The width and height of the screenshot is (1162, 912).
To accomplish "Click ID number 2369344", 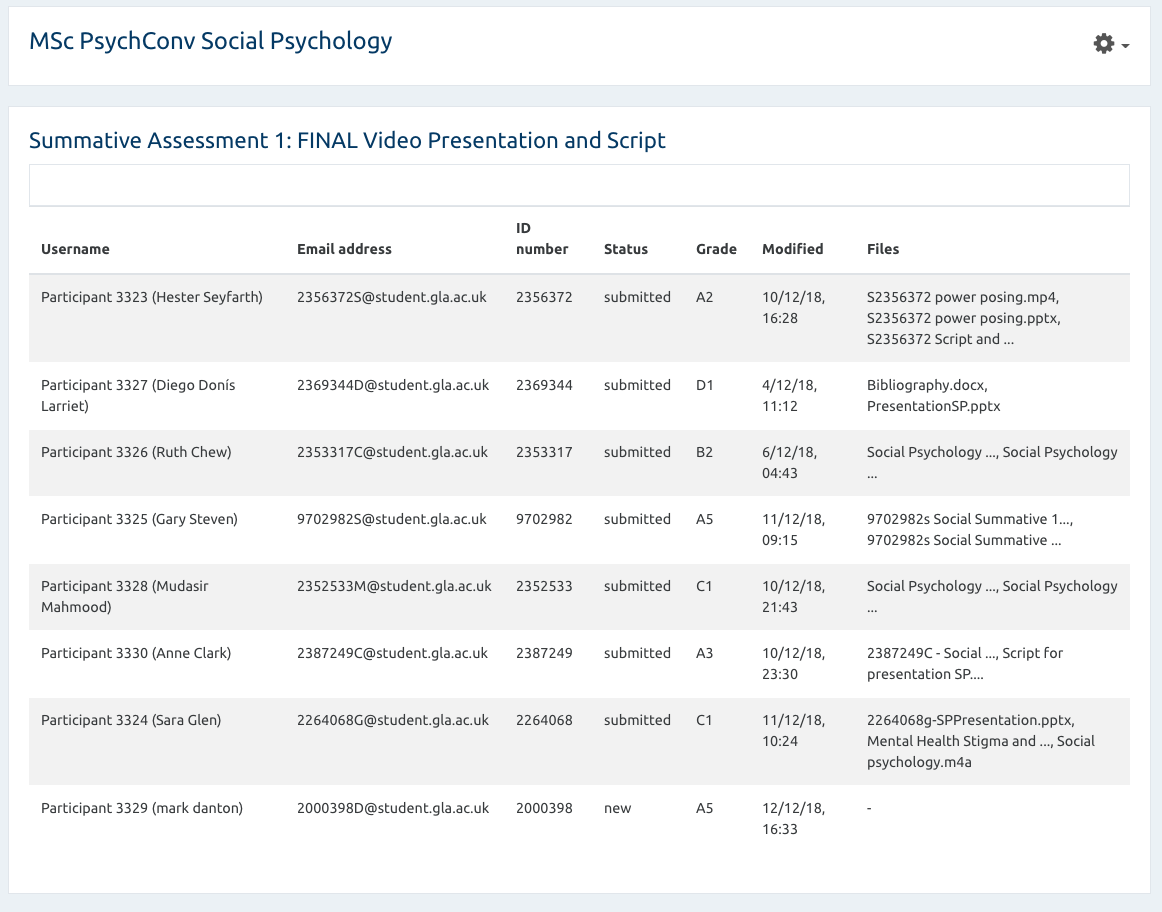I will click(544, 385).
